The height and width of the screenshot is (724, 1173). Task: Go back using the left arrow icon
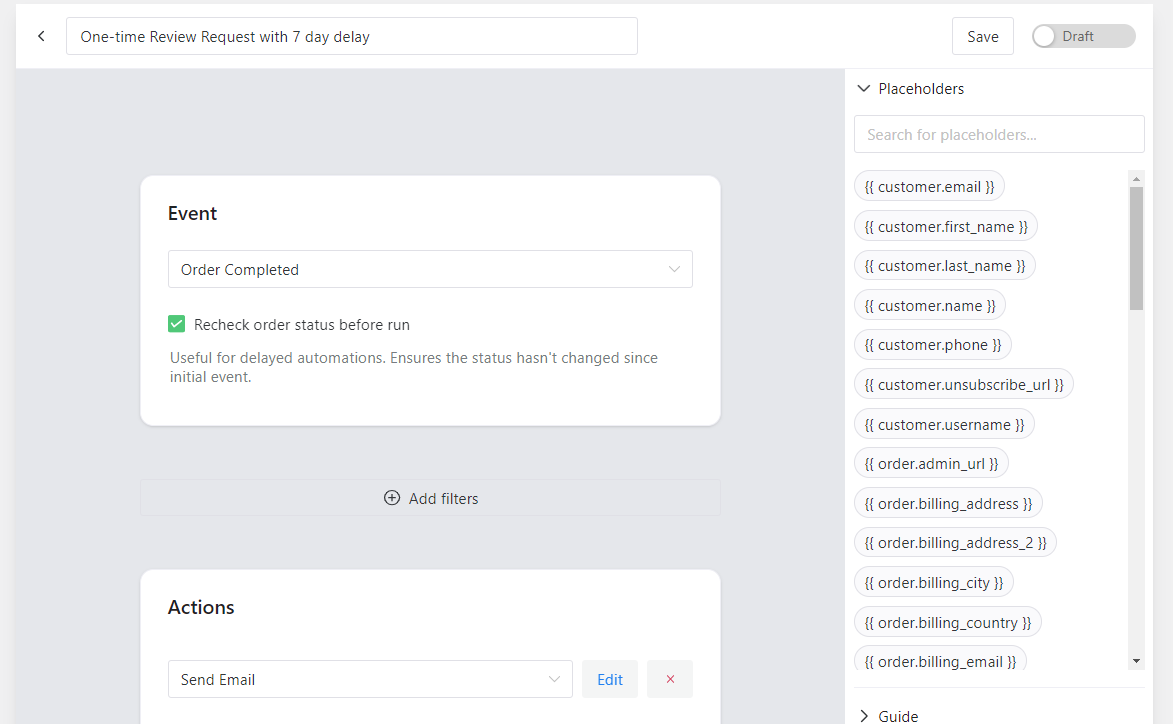(x=41, y=36)
